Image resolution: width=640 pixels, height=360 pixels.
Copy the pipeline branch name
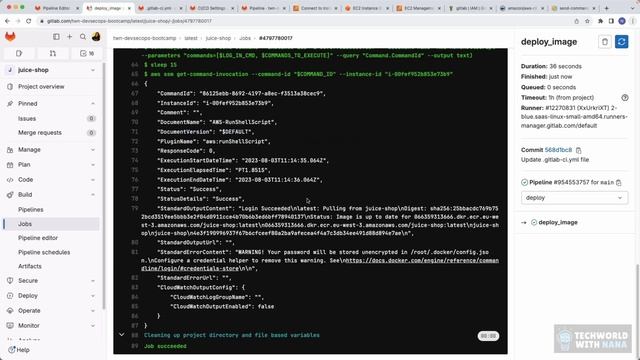coord(619,182)
